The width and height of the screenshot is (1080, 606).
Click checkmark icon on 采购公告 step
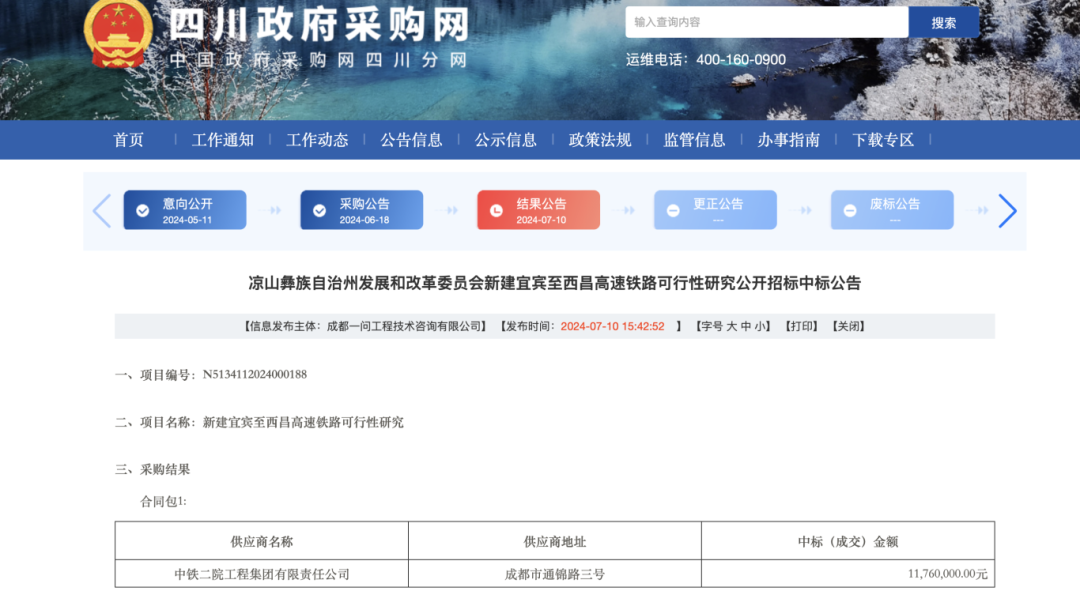[320, 211]
